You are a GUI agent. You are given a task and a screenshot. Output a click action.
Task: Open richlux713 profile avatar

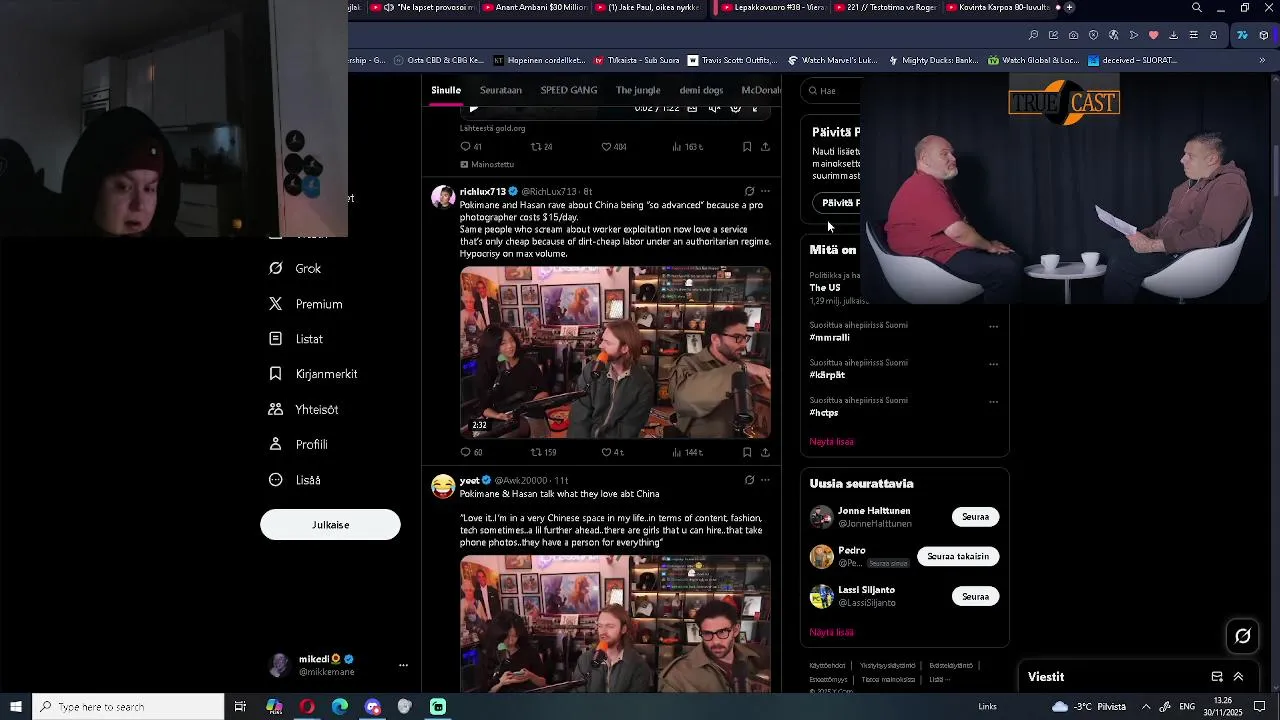[x=443, y=196]
